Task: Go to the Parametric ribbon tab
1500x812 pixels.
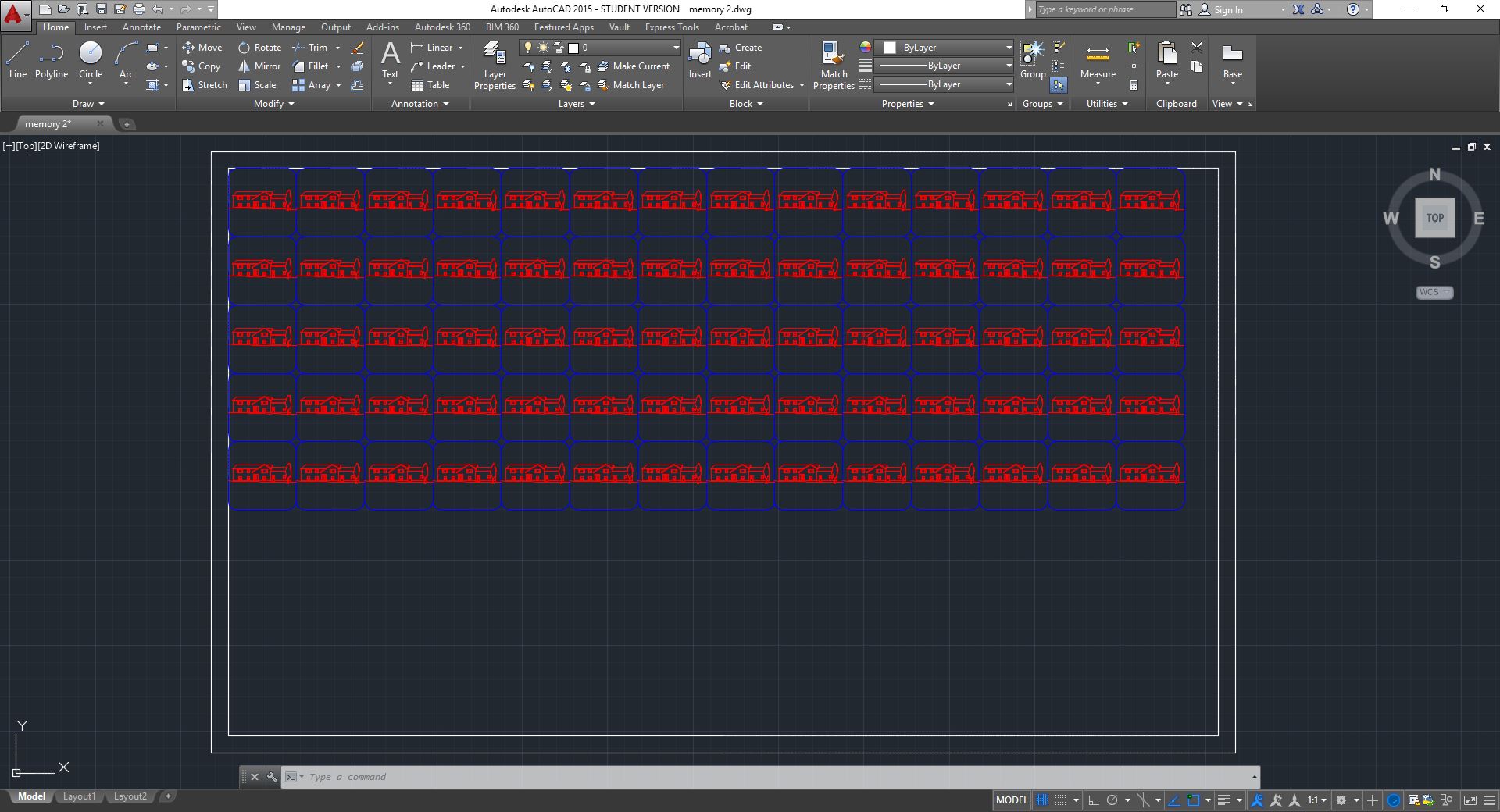Action: pos(198,27)
